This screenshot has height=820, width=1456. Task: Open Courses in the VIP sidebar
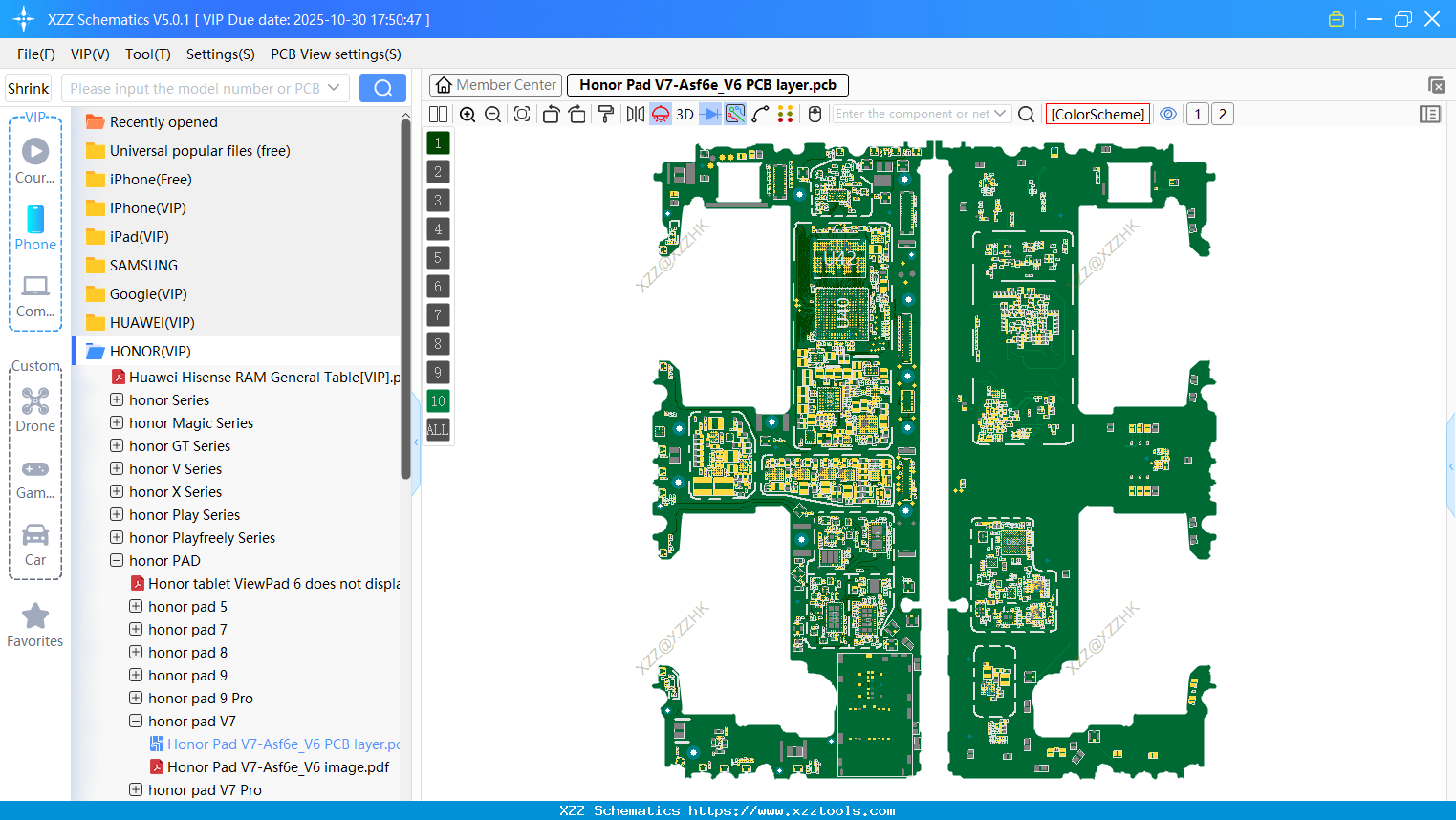35,161
